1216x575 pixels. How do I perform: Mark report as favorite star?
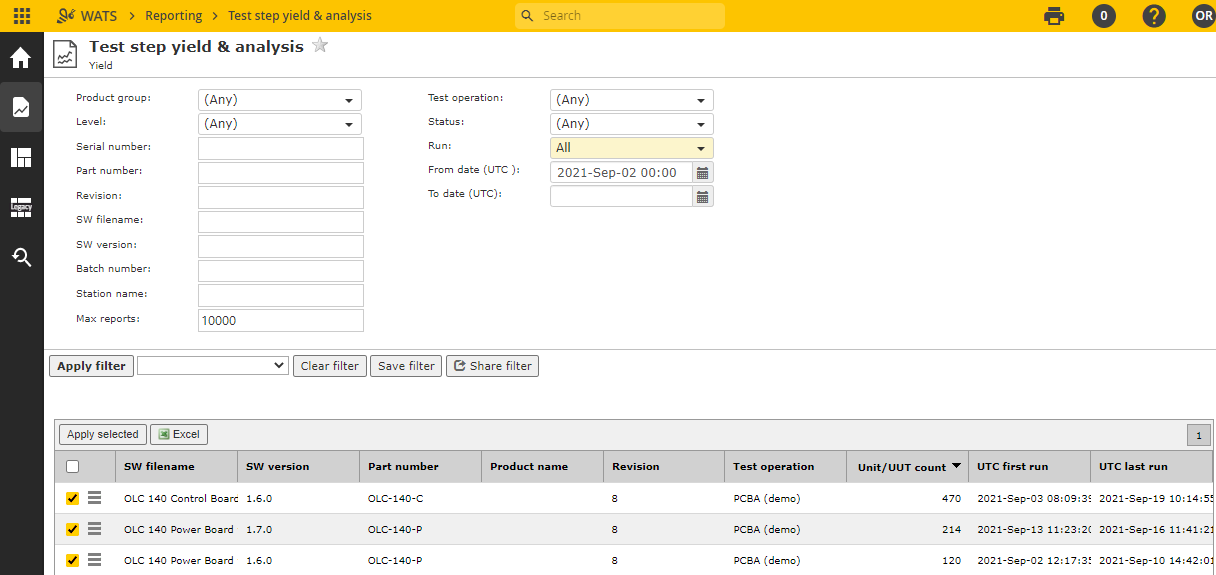[320, 45]
